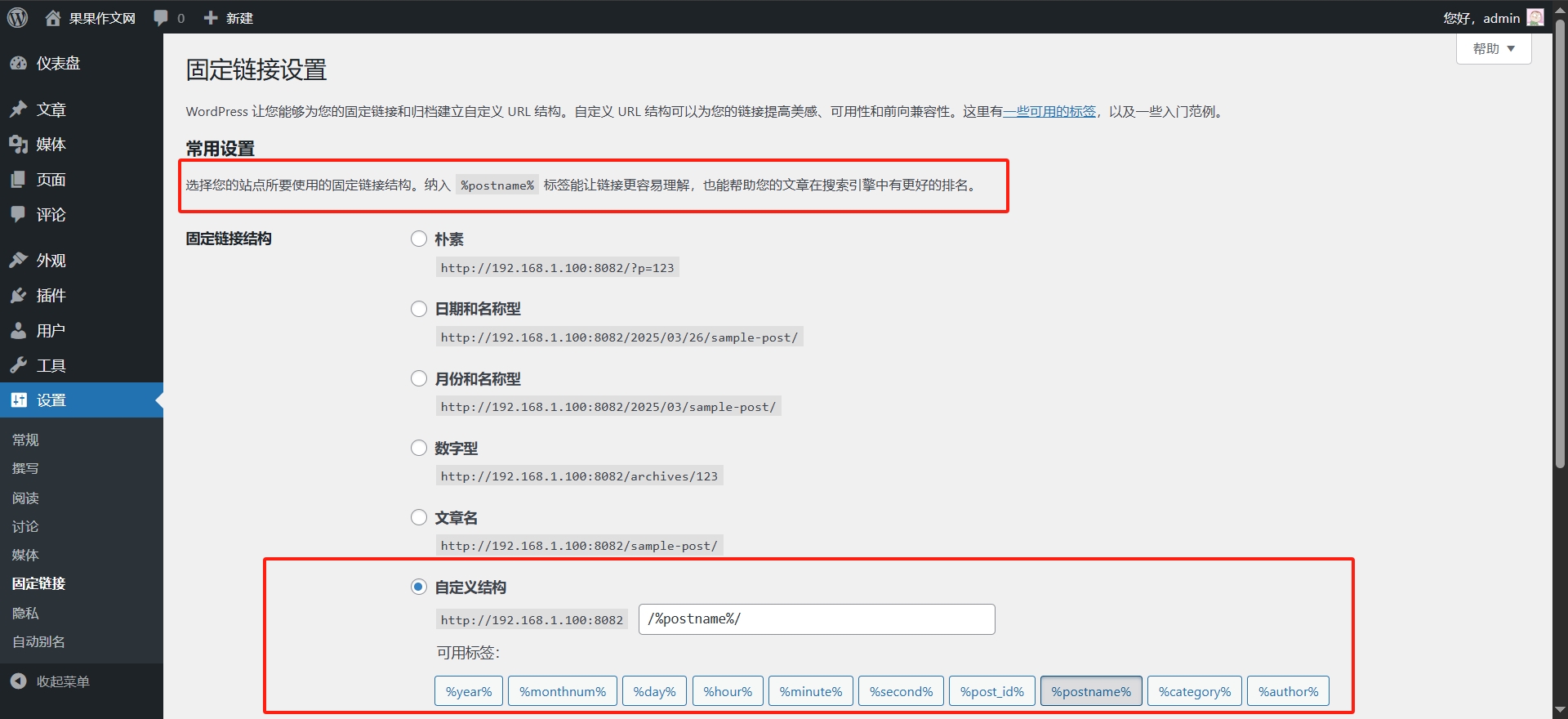
Task: Open the General (常规) settings submenu
Action: pyautogui.click(x=25, y=440)
